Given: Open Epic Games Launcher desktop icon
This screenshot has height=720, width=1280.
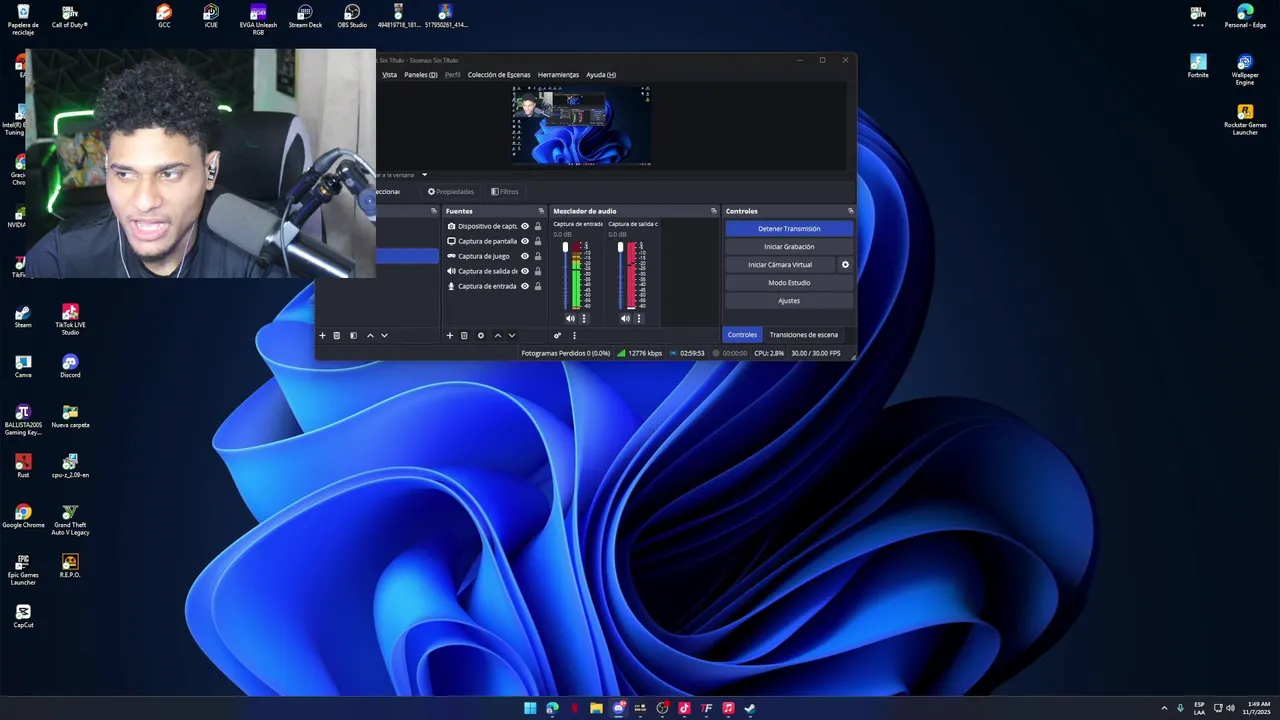Looking at the screenshot, I should coord(23,570).
